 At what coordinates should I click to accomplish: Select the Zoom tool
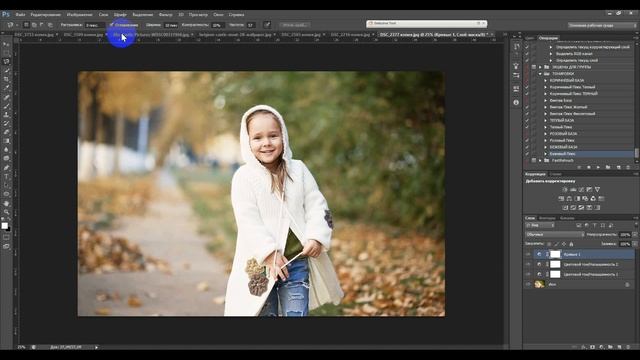[6, 212]
